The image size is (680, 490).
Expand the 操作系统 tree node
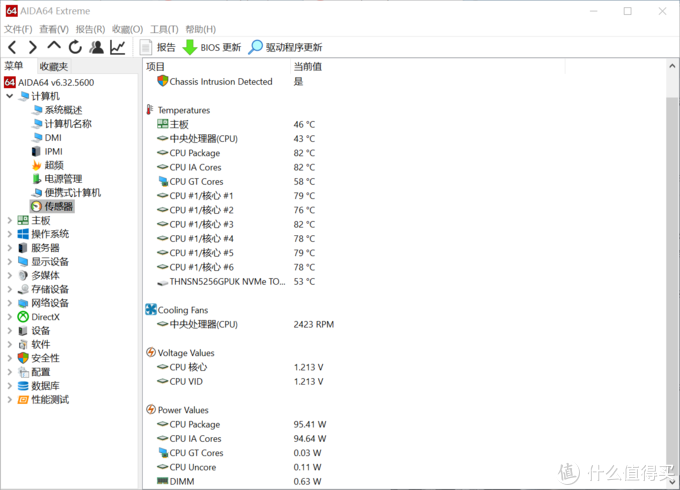(x=10, y=234)
